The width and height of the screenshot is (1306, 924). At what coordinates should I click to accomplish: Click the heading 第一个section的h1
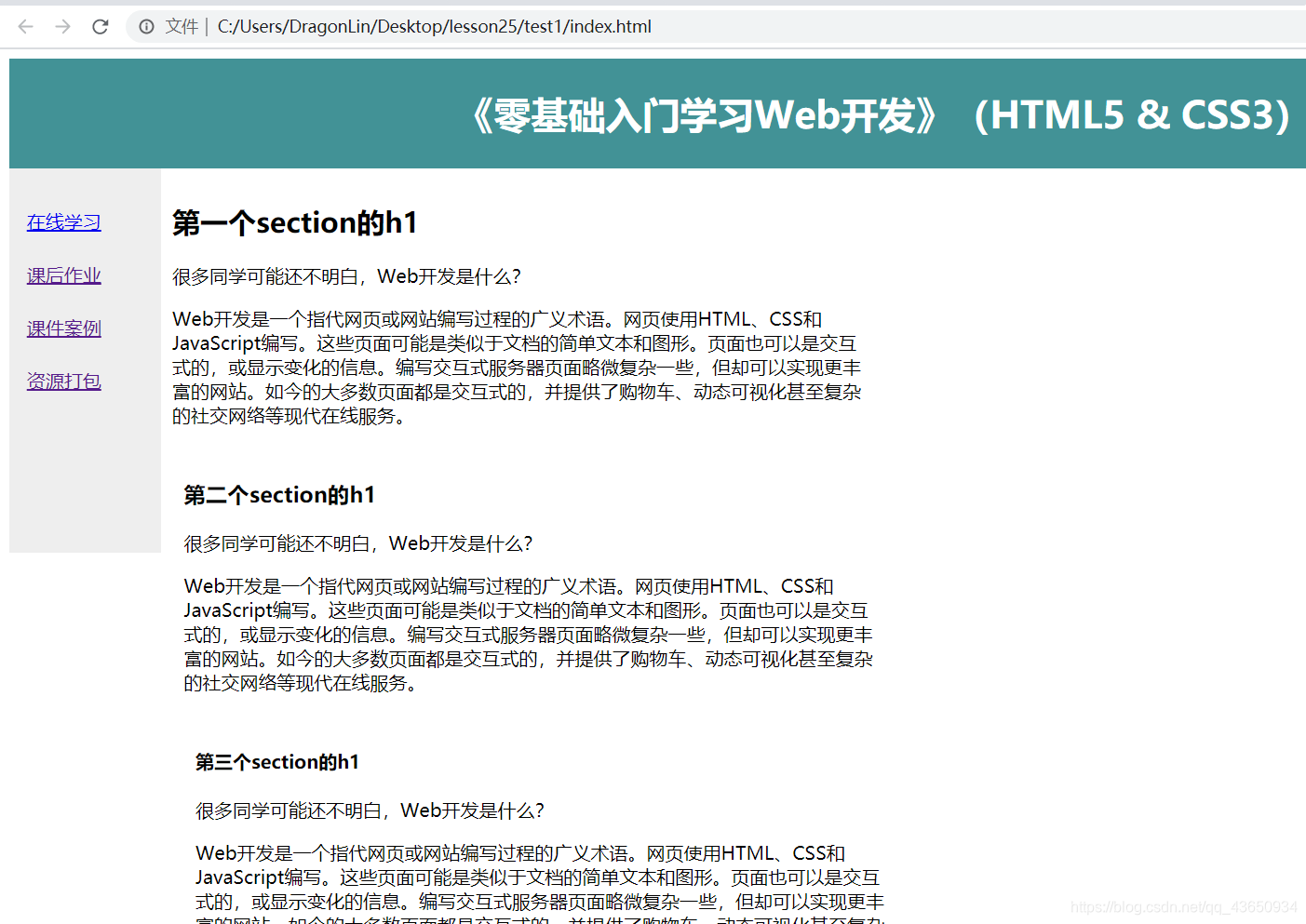coord(295,222)
